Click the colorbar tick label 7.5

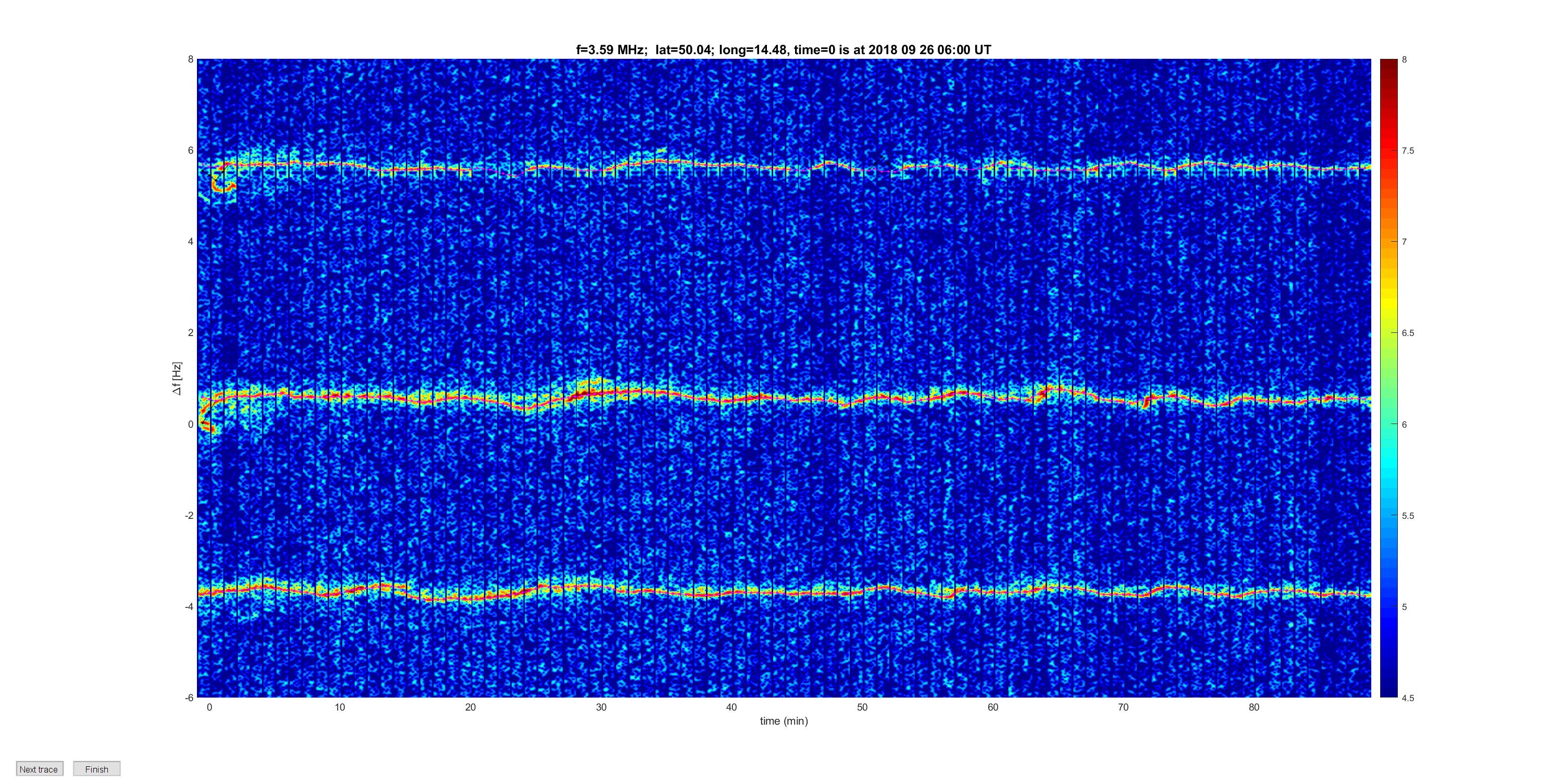coord(1408,151)
